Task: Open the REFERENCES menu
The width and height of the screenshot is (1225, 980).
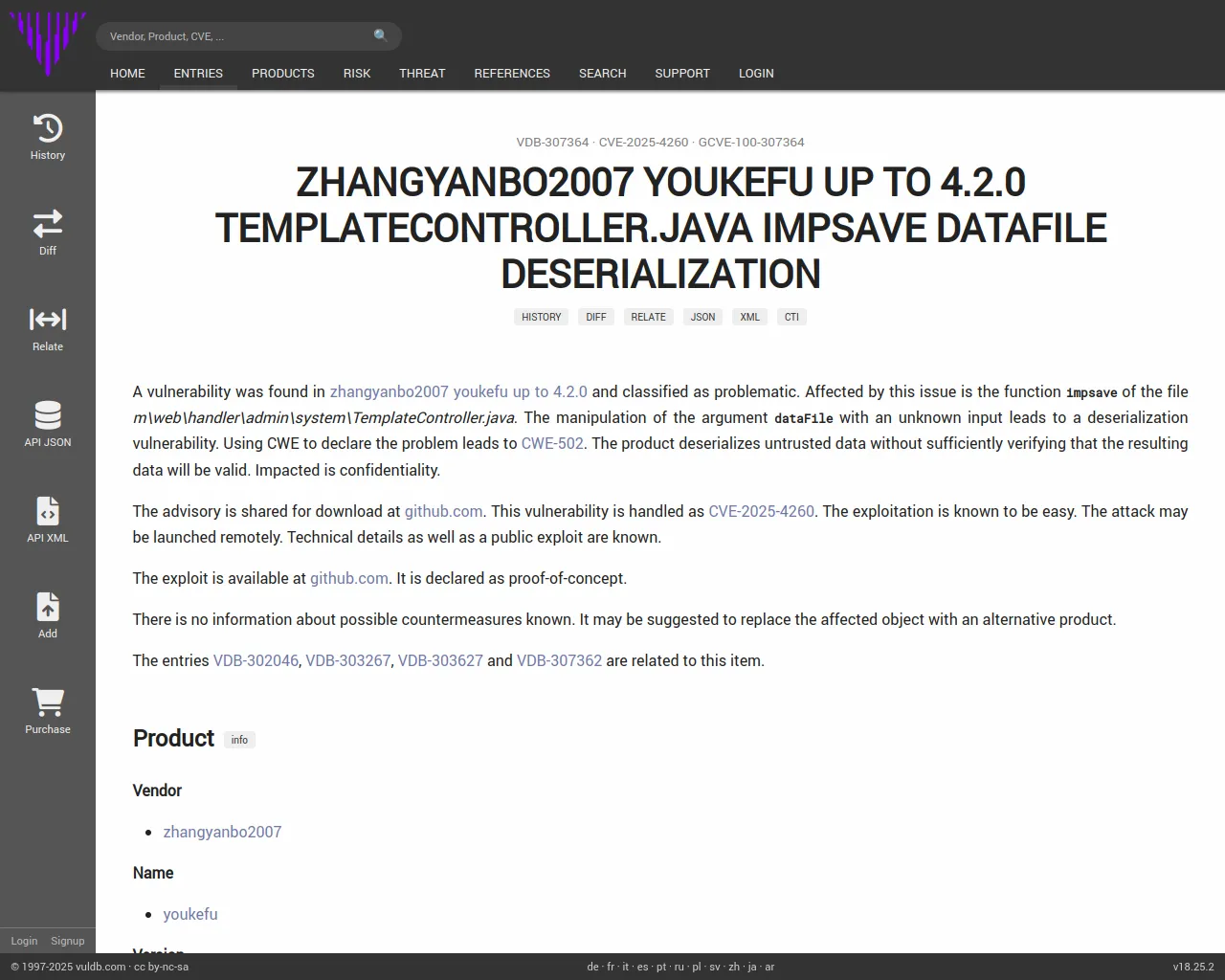Action: pyautogui.click(x=512, y=73)
